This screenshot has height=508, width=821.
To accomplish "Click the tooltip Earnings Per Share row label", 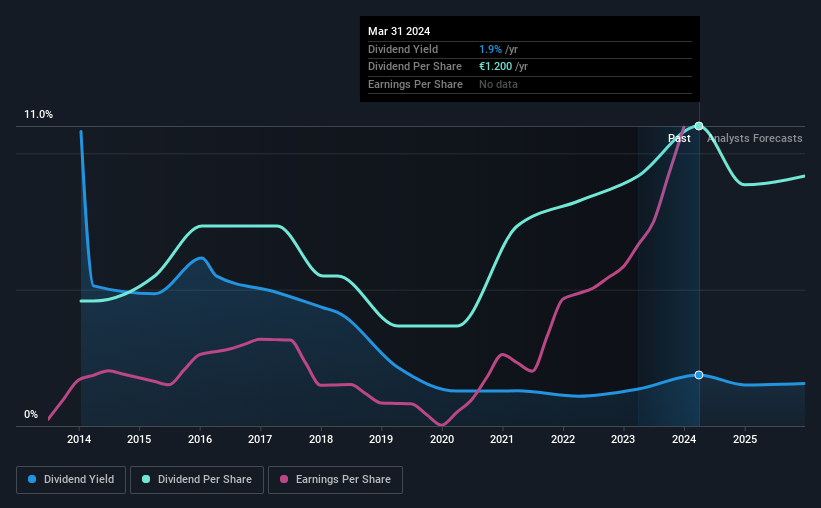I will [415, 84].
